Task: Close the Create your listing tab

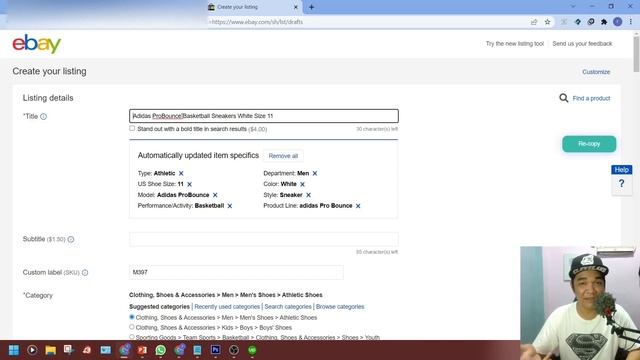Action: (296, 7)
